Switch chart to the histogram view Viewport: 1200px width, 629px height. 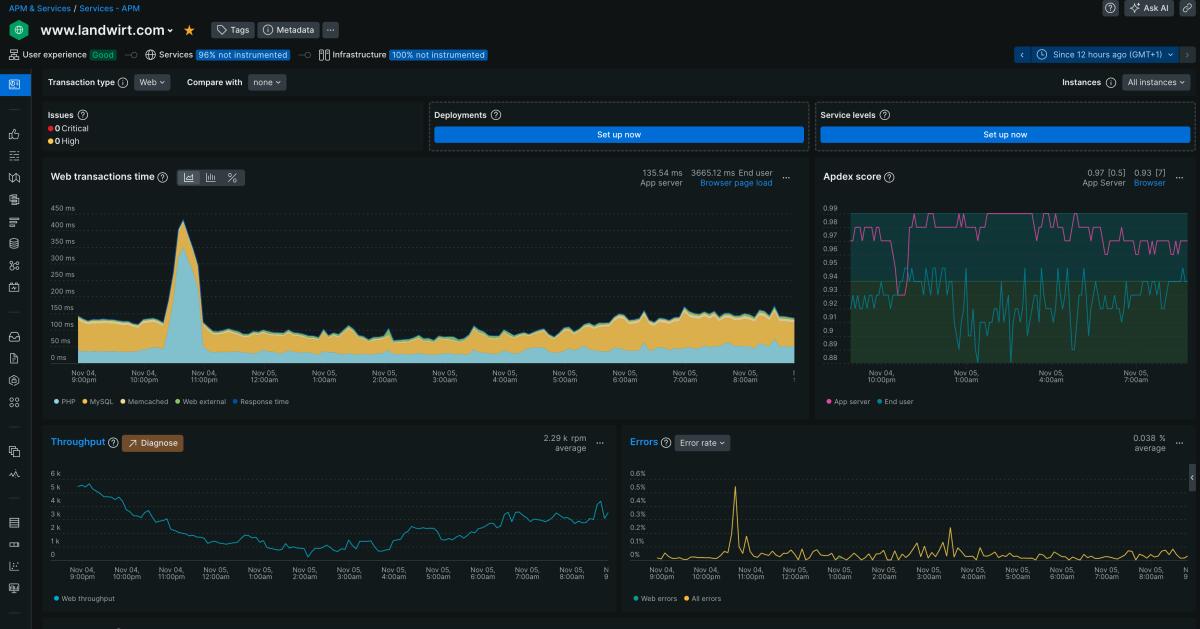point(211,178)
